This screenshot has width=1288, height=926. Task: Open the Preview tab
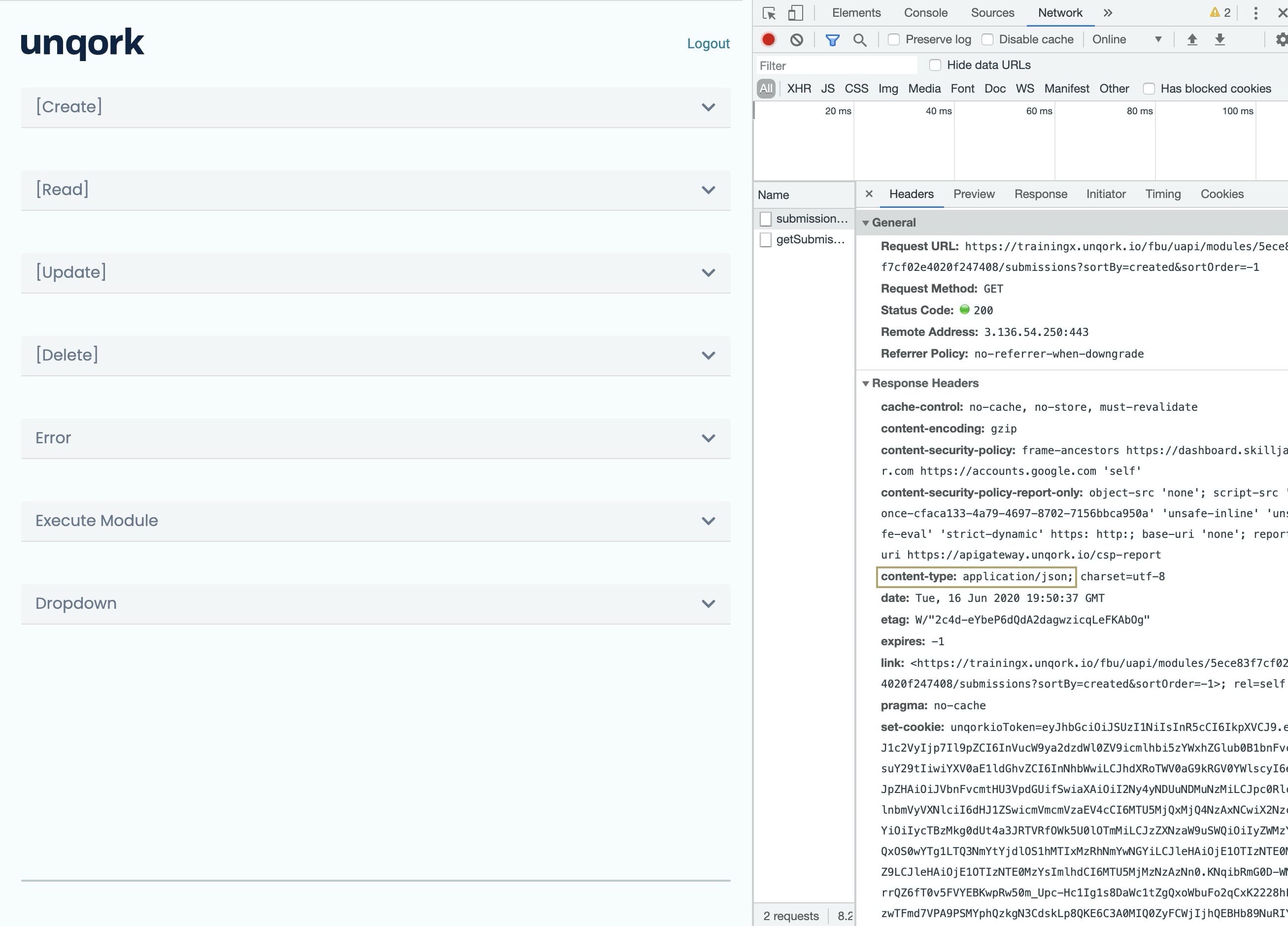pos(973,194)
